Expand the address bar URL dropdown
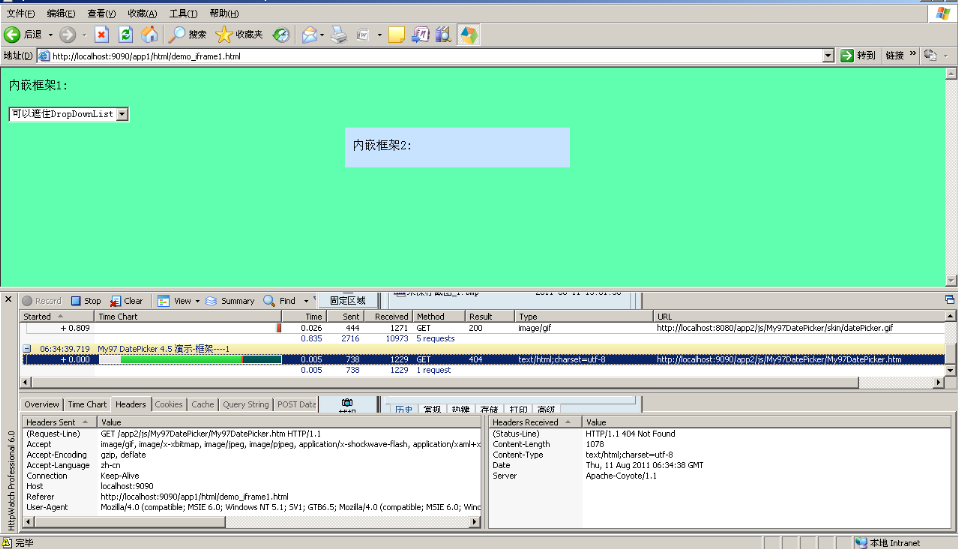This screenshot has height=549, width=958. tap(828, 56)
